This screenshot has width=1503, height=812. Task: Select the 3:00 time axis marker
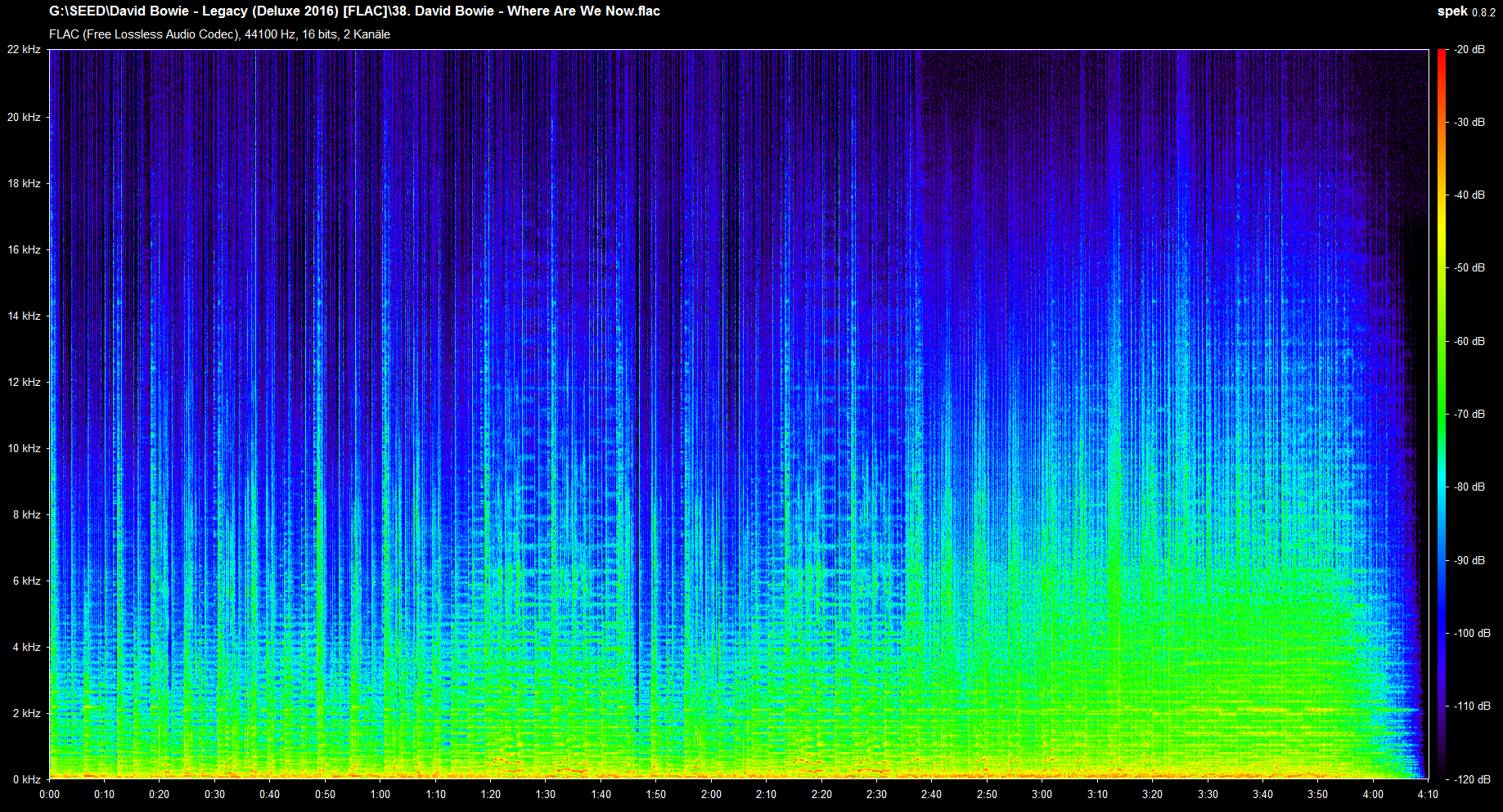pos(1042,794)
